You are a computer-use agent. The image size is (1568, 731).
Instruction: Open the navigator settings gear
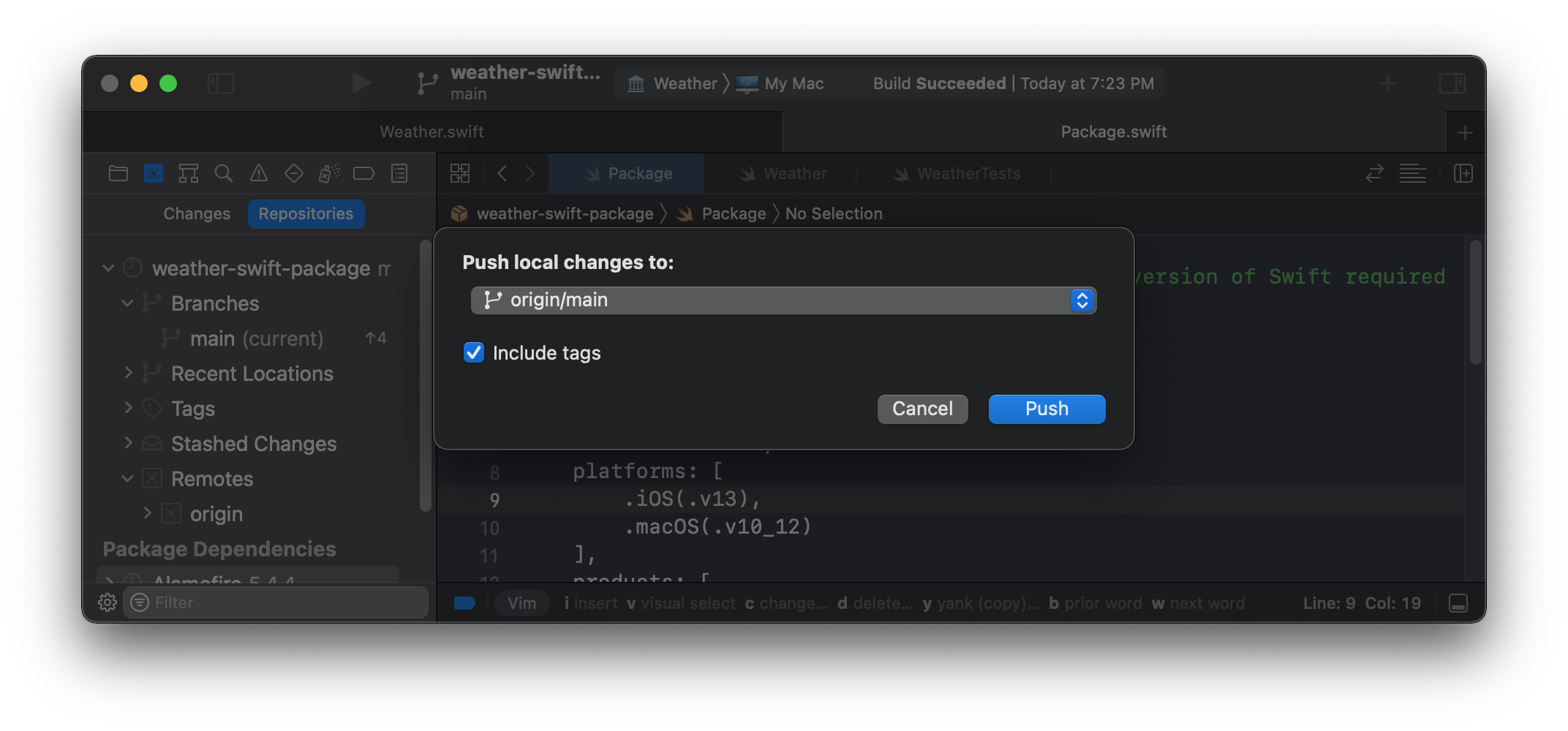coord(108,602)
